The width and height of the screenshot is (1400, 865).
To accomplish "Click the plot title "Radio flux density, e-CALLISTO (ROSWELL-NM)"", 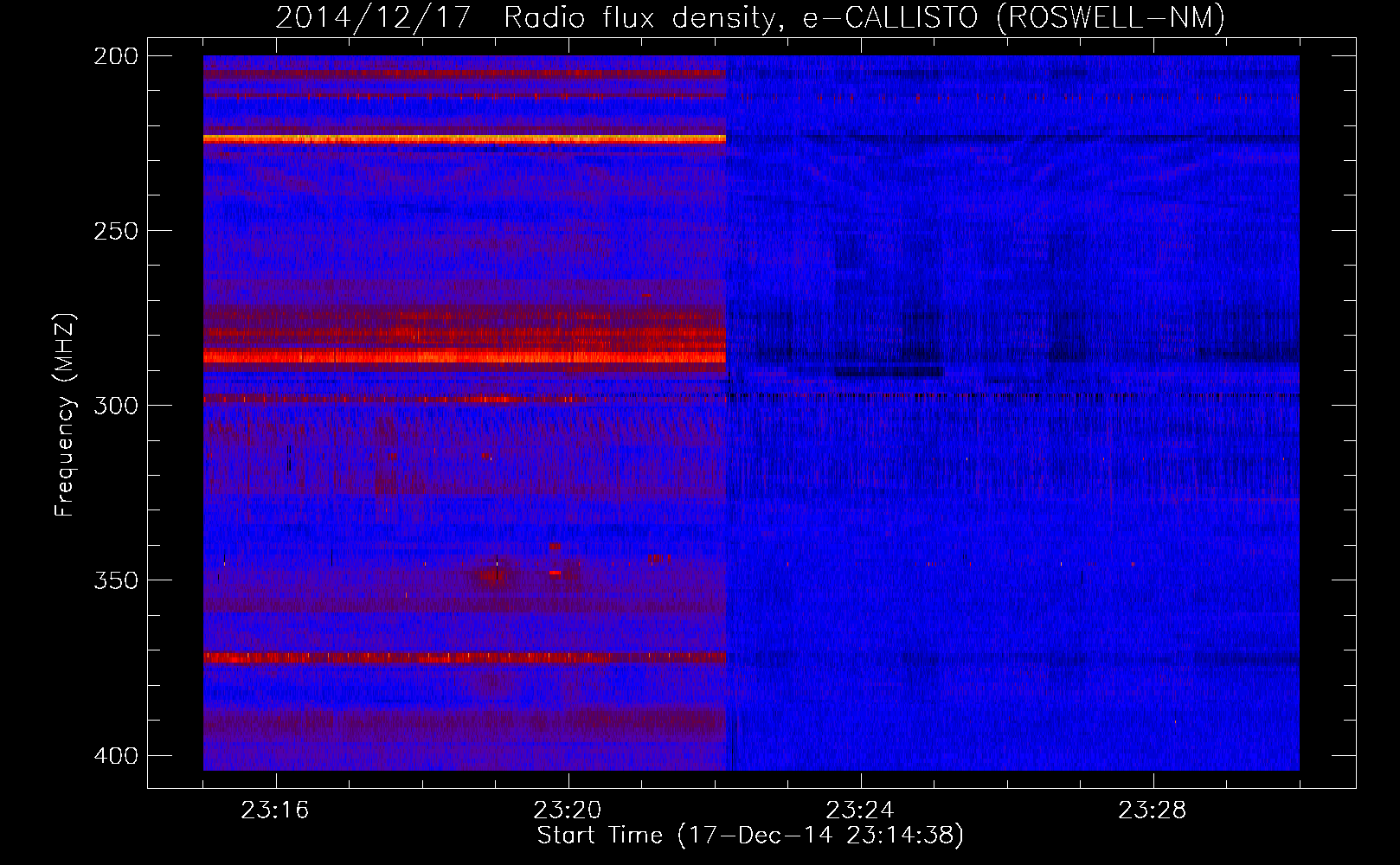I will 864,17.
